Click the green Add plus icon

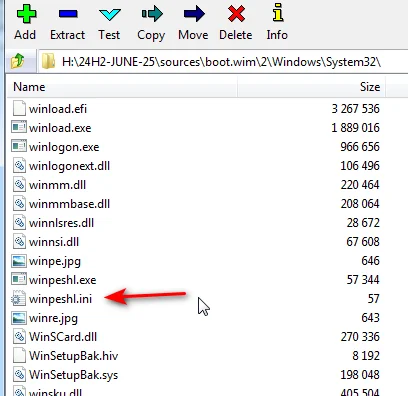[x=26, y=14]
